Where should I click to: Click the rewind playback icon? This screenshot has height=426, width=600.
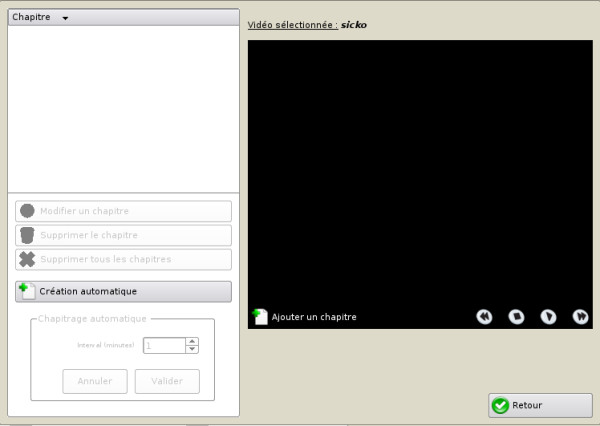click(x=484, y=317)
